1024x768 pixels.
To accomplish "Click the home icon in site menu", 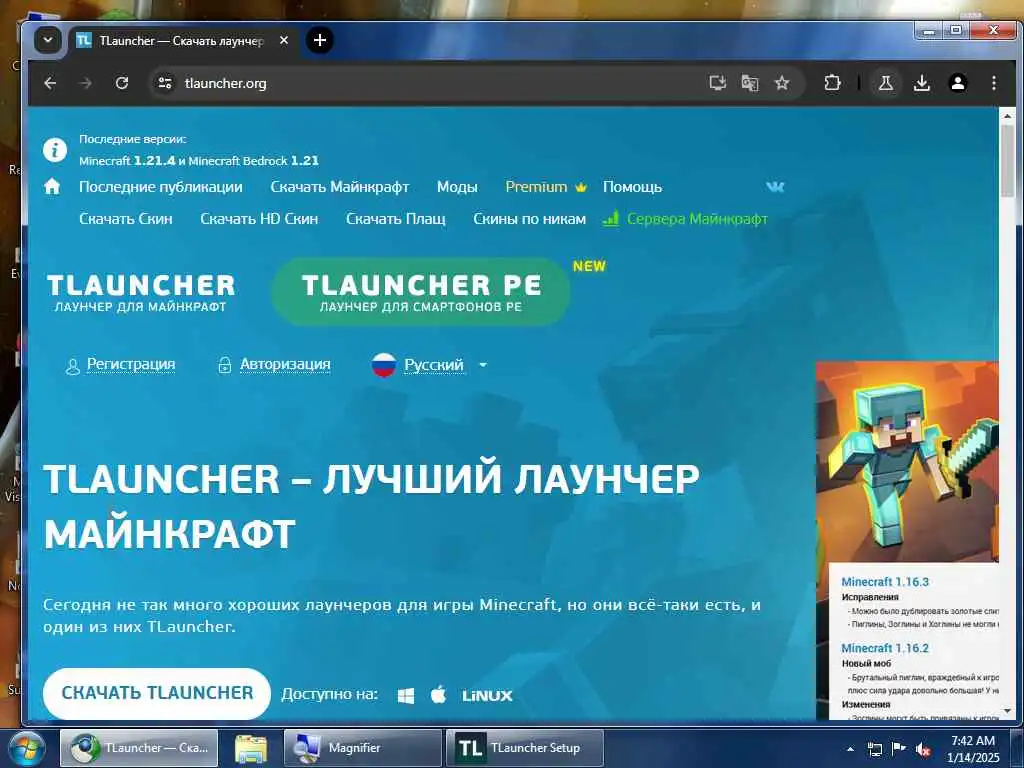I will (52, 187).
